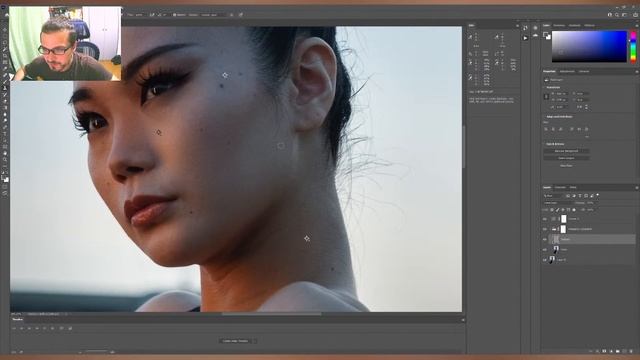Image resolution: width=640 pixels, height=360 pixels.
Task: Switch to the Channels tab
Action: tap(560, 187)
